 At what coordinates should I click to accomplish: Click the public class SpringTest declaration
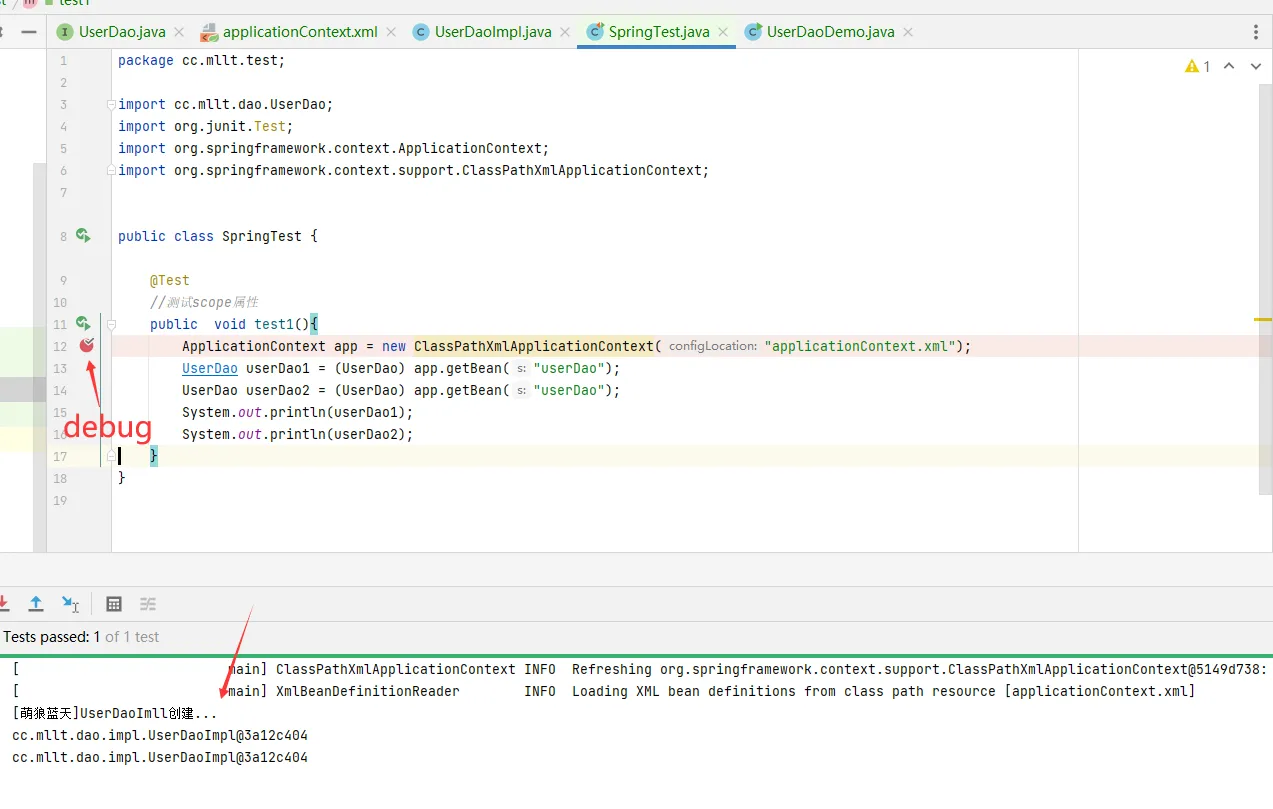pyautogui.click(x=217, y=236)
